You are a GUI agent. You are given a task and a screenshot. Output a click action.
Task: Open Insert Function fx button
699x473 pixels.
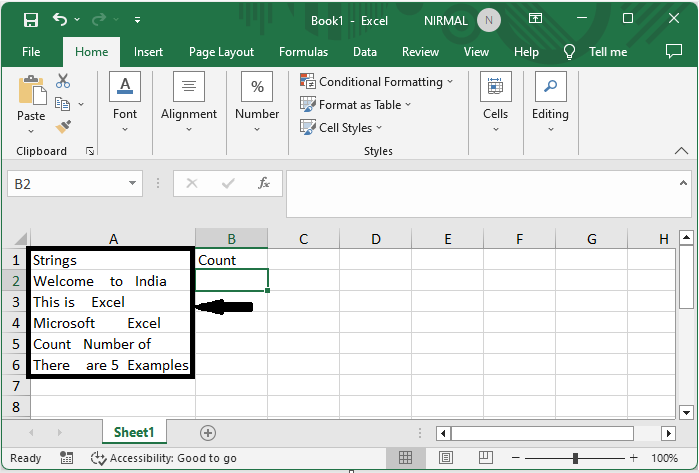(x=263, y=183)
